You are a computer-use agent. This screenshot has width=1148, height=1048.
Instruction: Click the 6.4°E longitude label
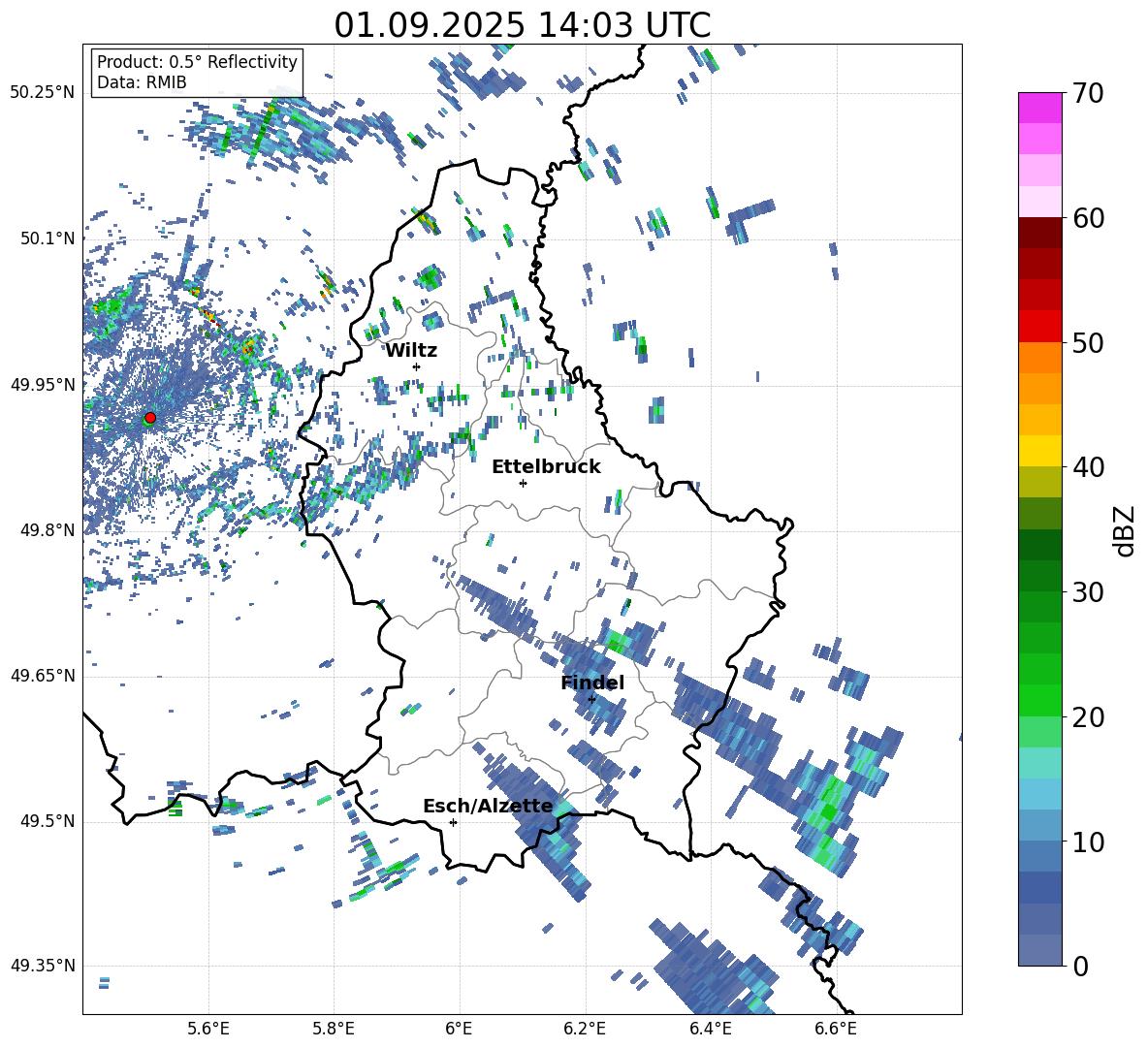[710, 1029]
